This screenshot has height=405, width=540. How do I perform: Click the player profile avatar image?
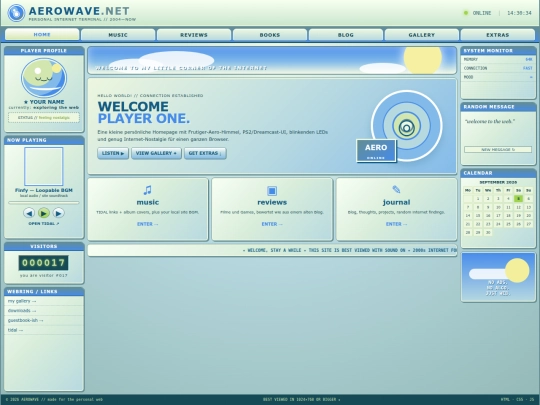(44, 77)
